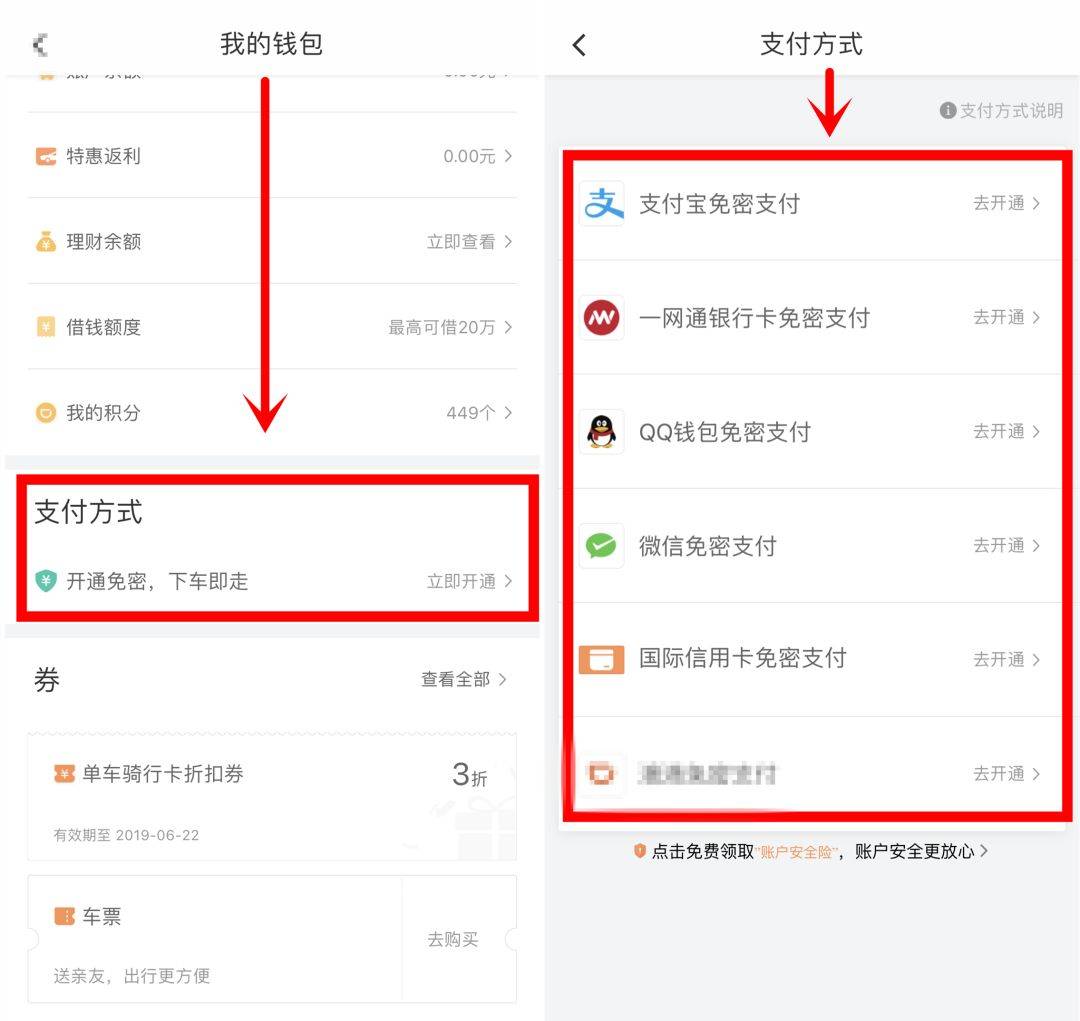1080x1021 pixels.
Task: Tap 账户安全险 promotional link
Action: tap(796, 852)
